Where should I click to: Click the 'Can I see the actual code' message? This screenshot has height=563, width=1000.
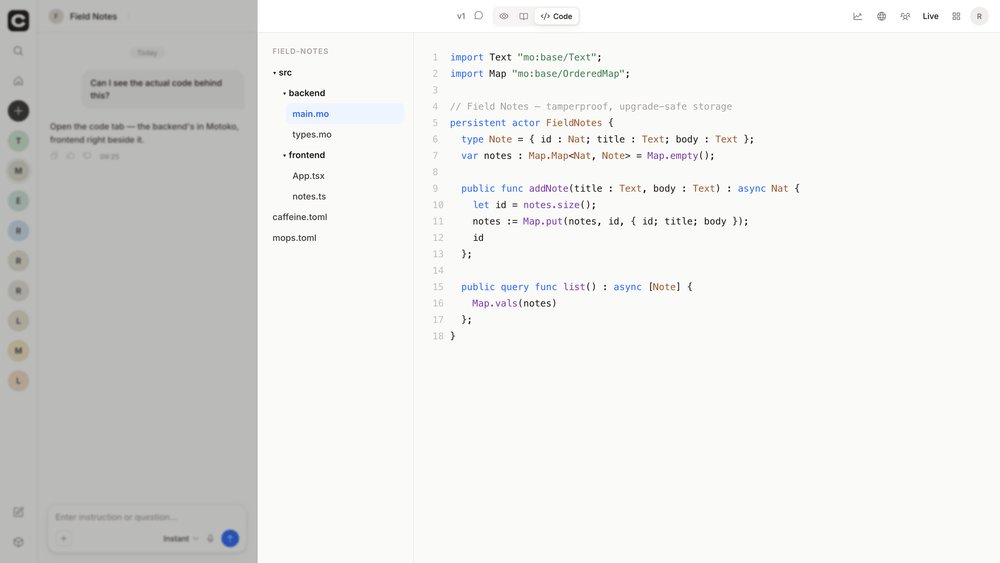[x=163, y=89]
